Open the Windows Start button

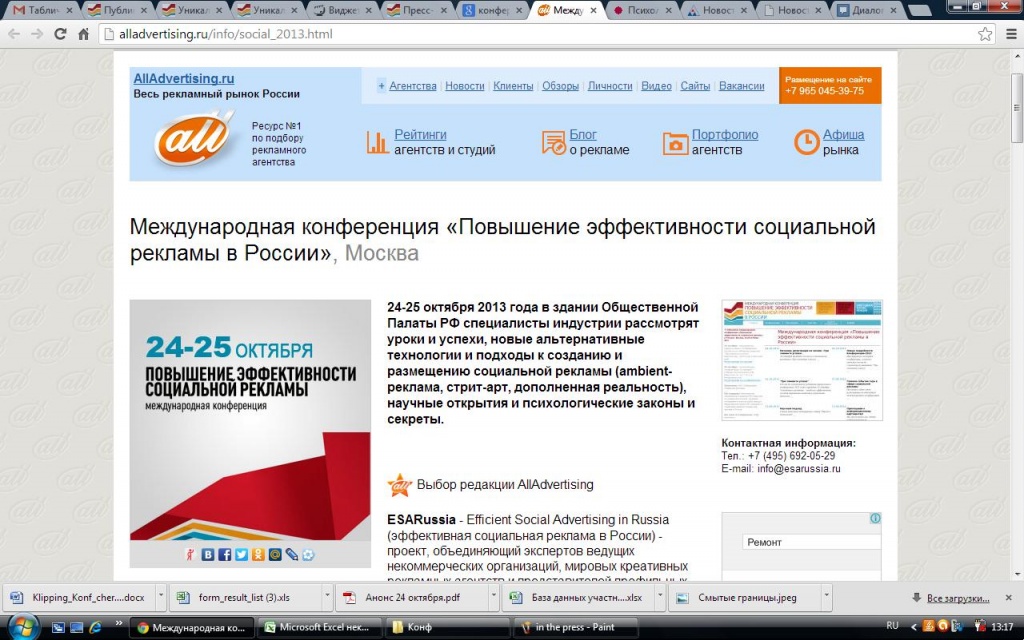point(22,627)
